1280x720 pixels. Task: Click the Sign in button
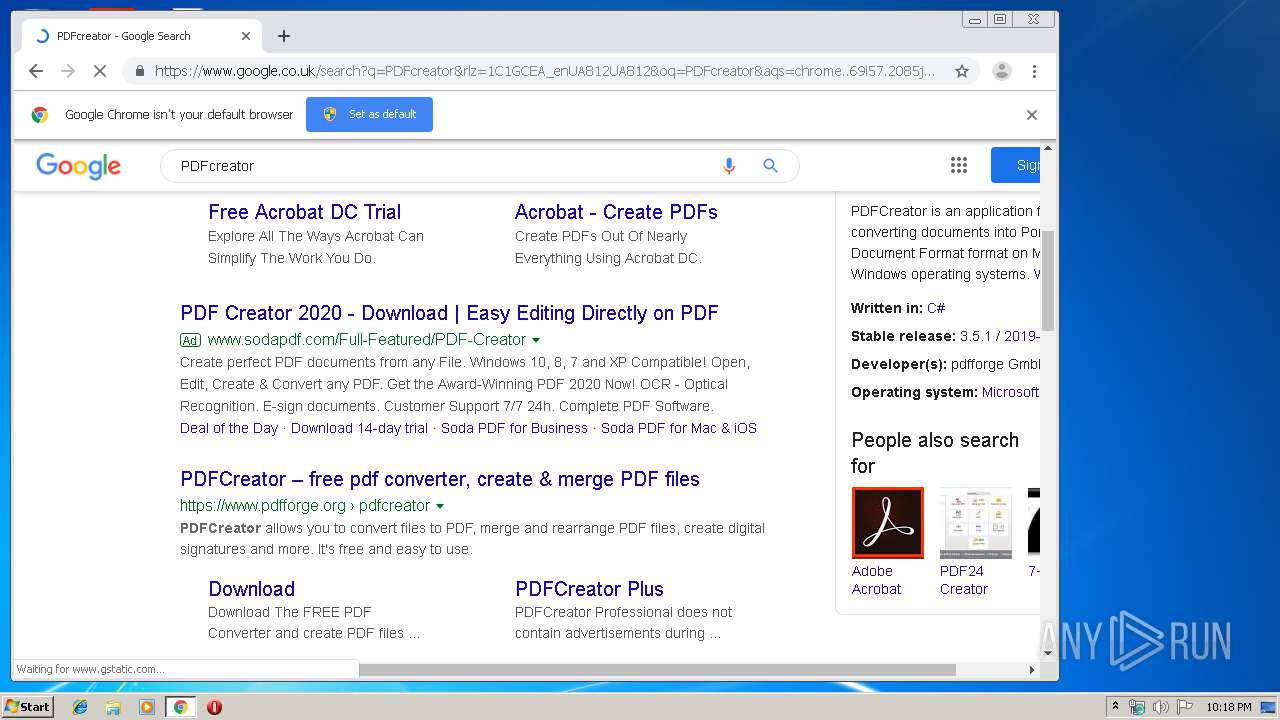(x=1016, y=165)
